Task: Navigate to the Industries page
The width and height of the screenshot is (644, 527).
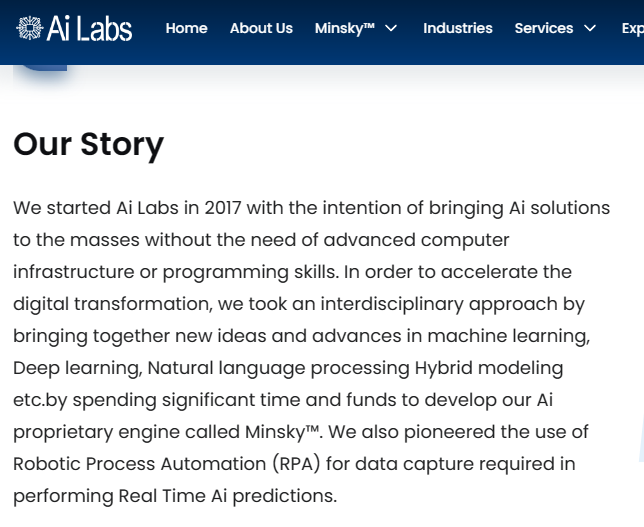Action: pos(458,28)
